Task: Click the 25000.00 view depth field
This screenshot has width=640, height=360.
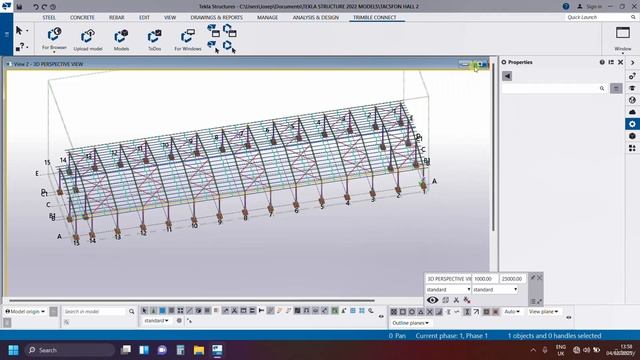Action: pyautogui.click(x=512, y=278)
